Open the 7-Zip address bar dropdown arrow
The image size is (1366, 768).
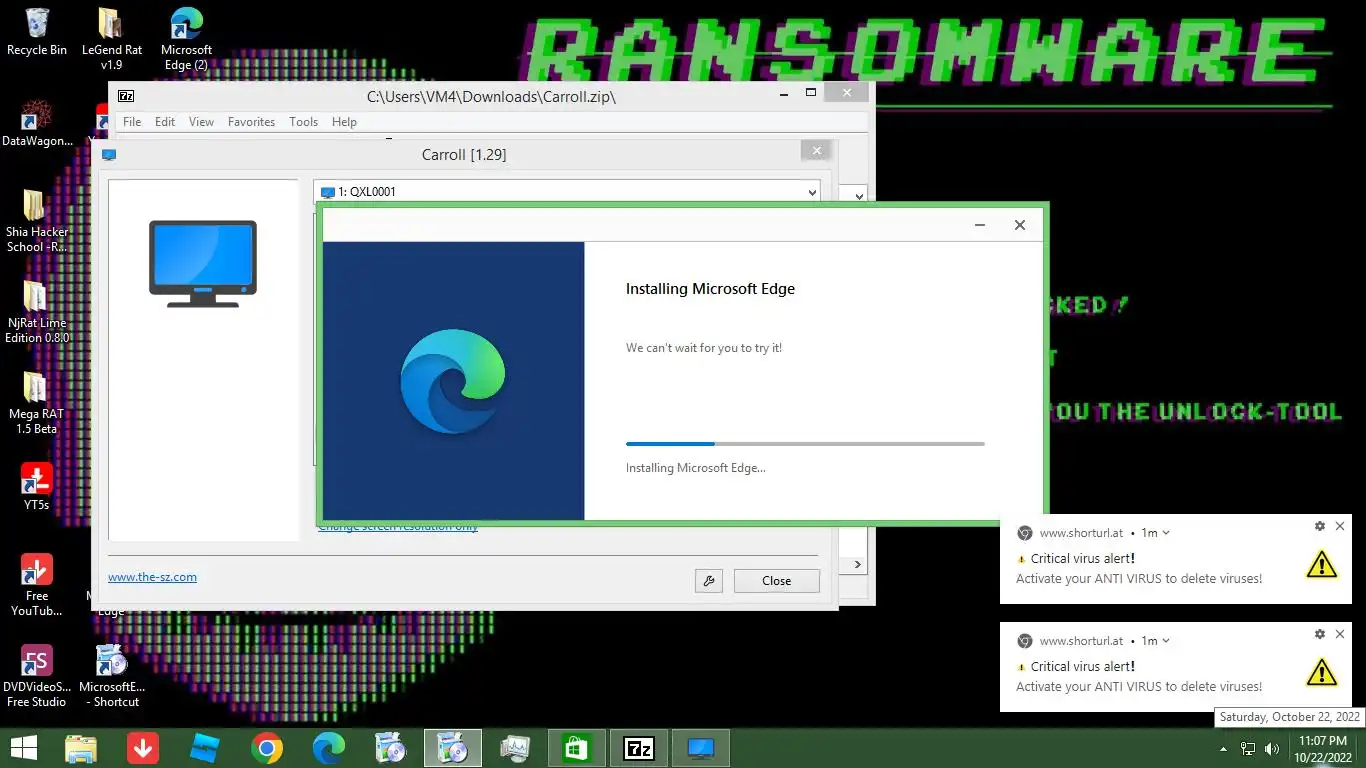(x=859, y=196)
